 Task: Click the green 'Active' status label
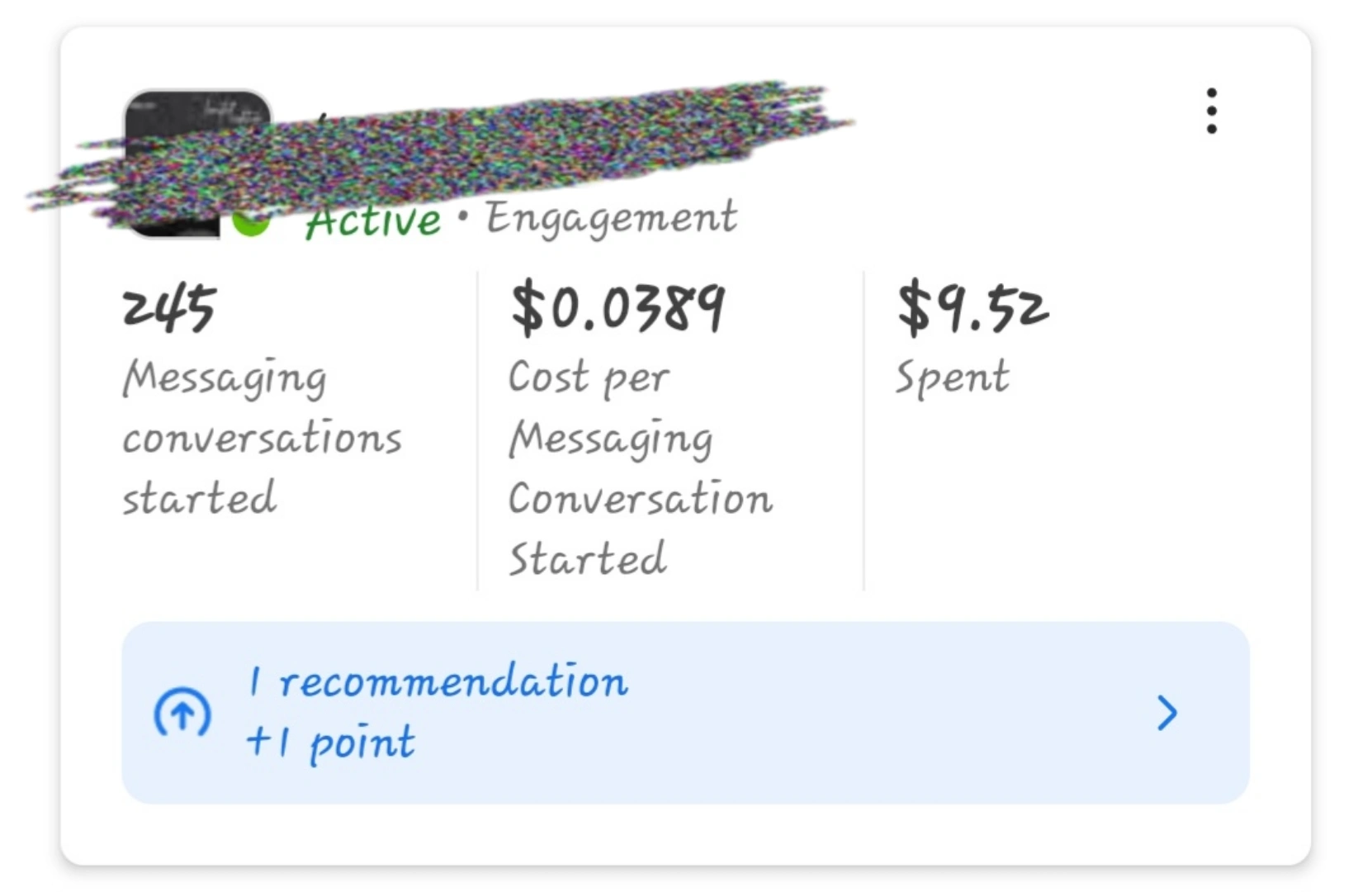tap(373, 221)
